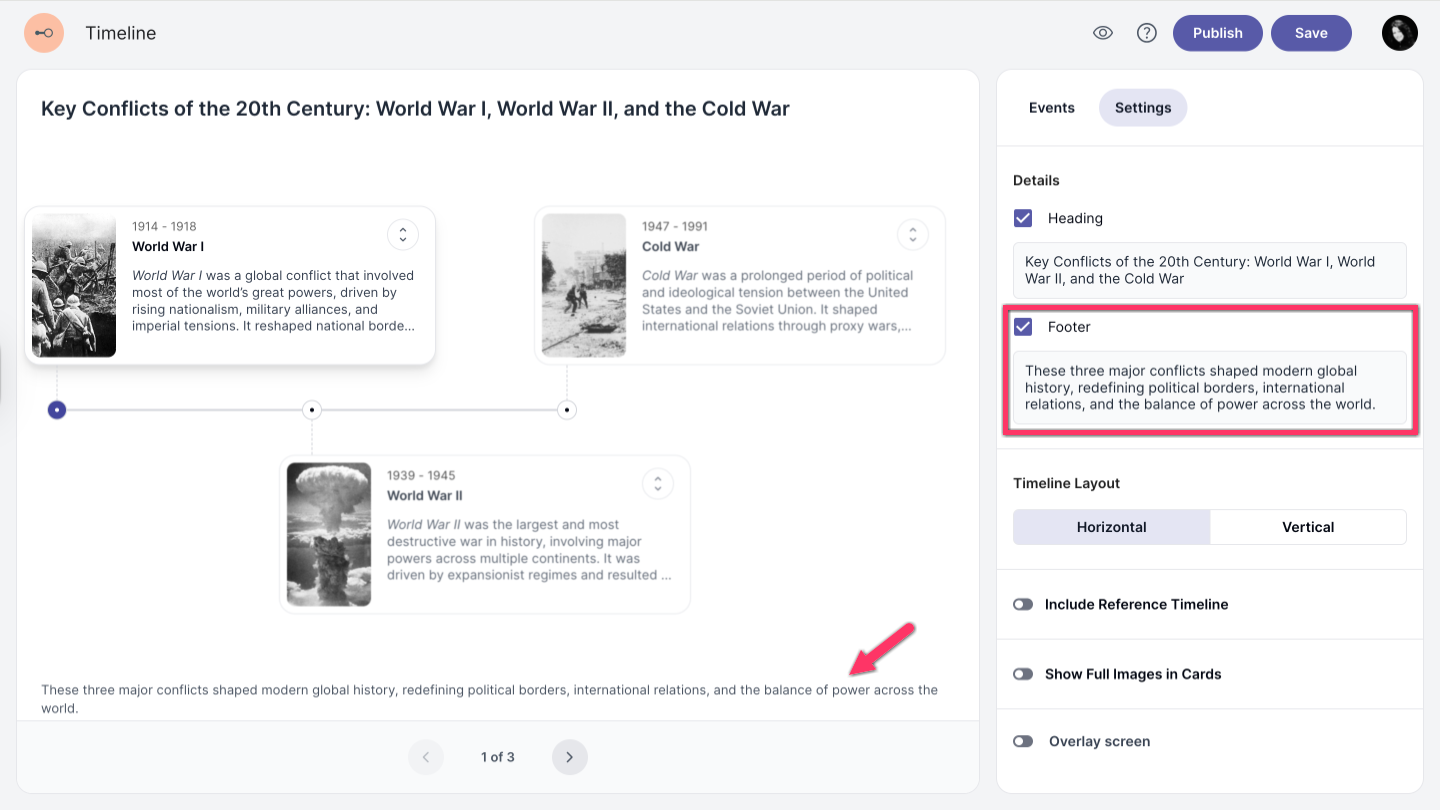This screenshot has width=1440, height=810.
Task: Uncheck the Heading checkbox
Action: [x=1023, y=218]
